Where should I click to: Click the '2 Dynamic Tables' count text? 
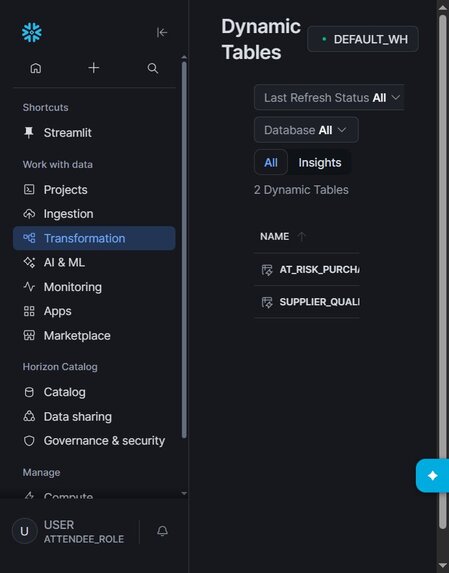pos(301,190)
